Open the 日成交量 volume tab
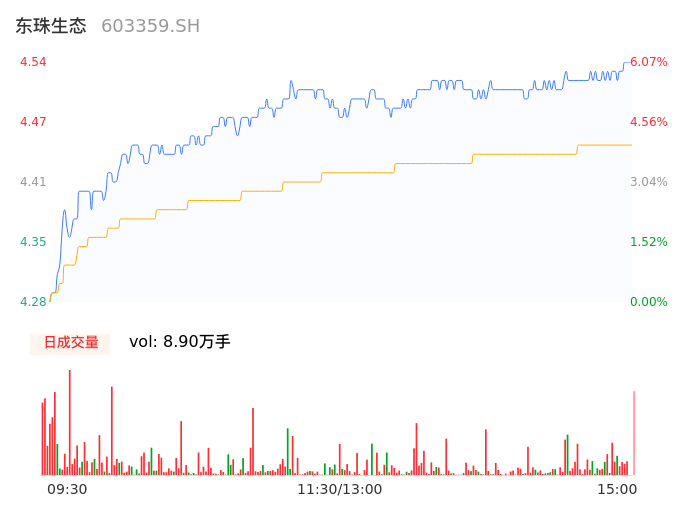The height and width of the screenshot is (524, 686). [70, 343]
